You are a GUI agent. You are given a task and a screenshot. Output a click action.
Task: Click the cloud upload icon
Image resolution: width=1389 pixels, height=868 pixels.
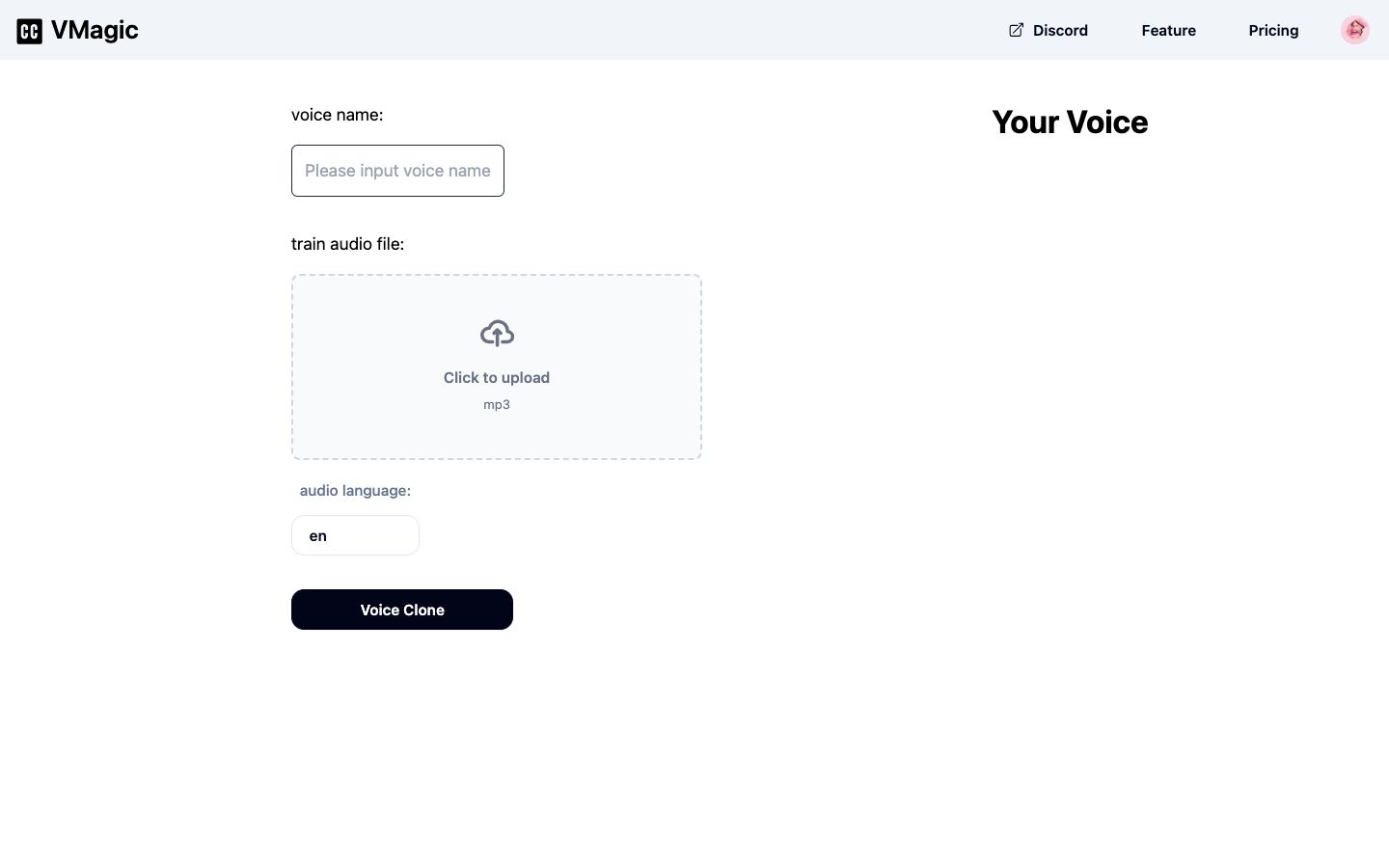pos(497,334)
